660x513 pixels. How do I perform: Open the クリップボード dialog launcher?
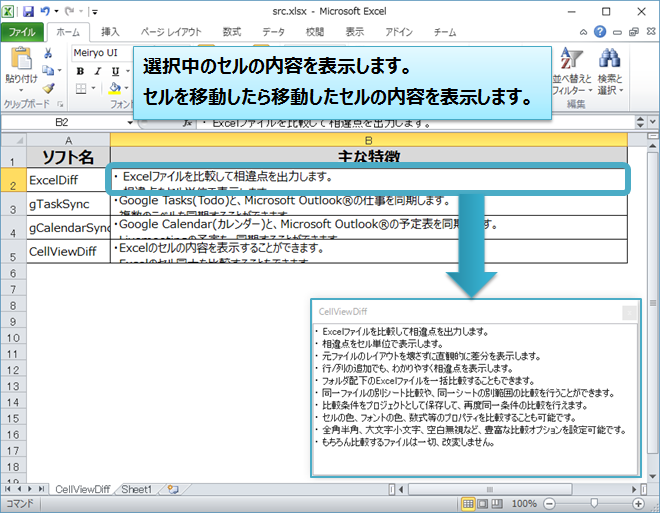[x=60, y=104]
